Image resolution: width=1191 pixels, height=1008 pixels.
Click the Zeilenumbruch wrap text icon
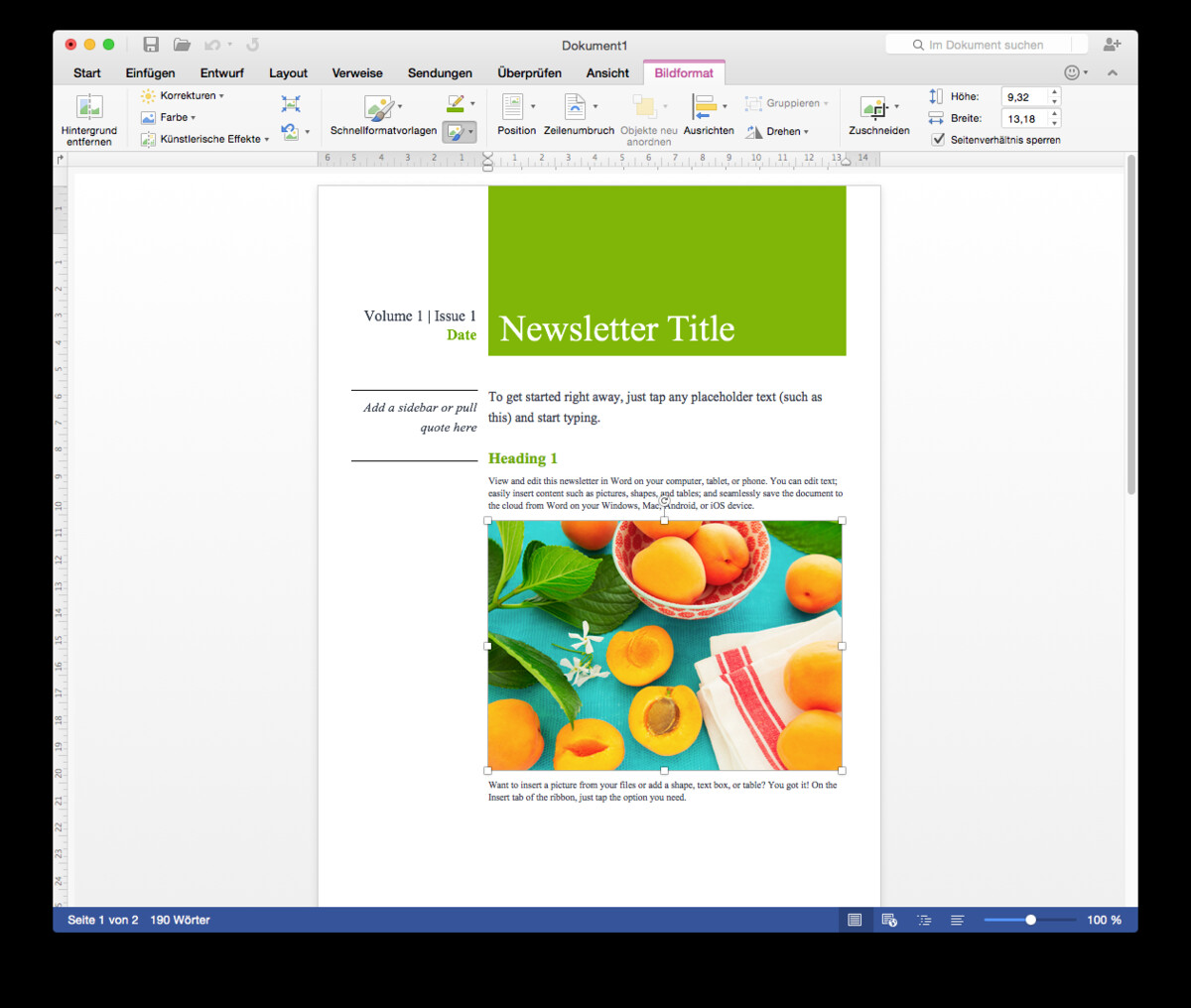575,106
